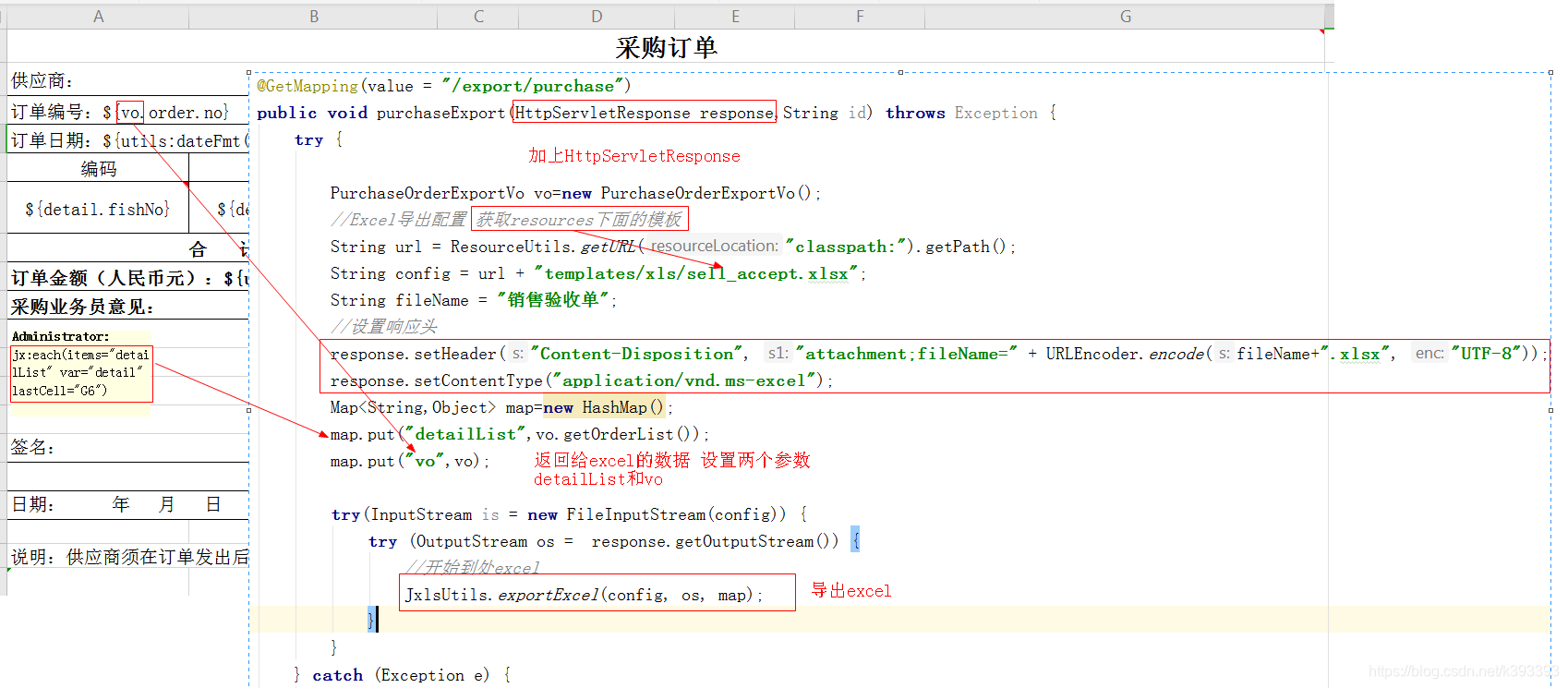Click the 年 text in date row

pyautogui.click(x=121, y=504)
